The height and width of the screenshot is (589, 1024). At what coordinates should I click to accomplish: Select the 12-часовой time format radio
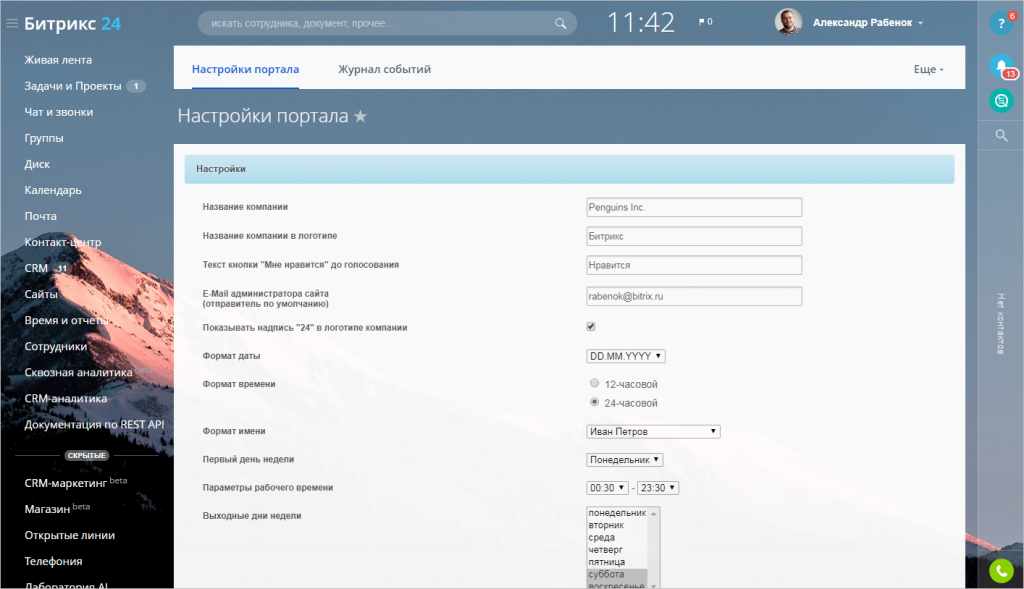pos(594,383)
